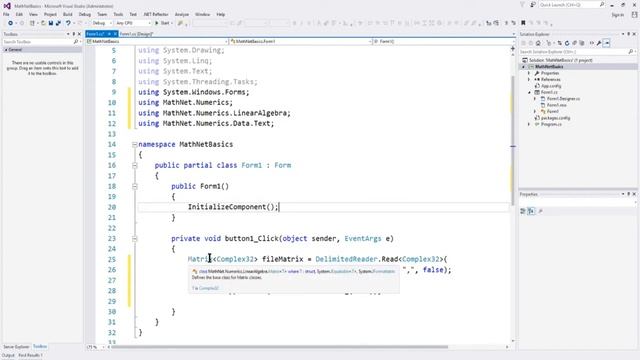This screenshot has height=360, width=640.
Task: Click Solution Explorer Properties wrench icon
Action: tap(599, 43)
